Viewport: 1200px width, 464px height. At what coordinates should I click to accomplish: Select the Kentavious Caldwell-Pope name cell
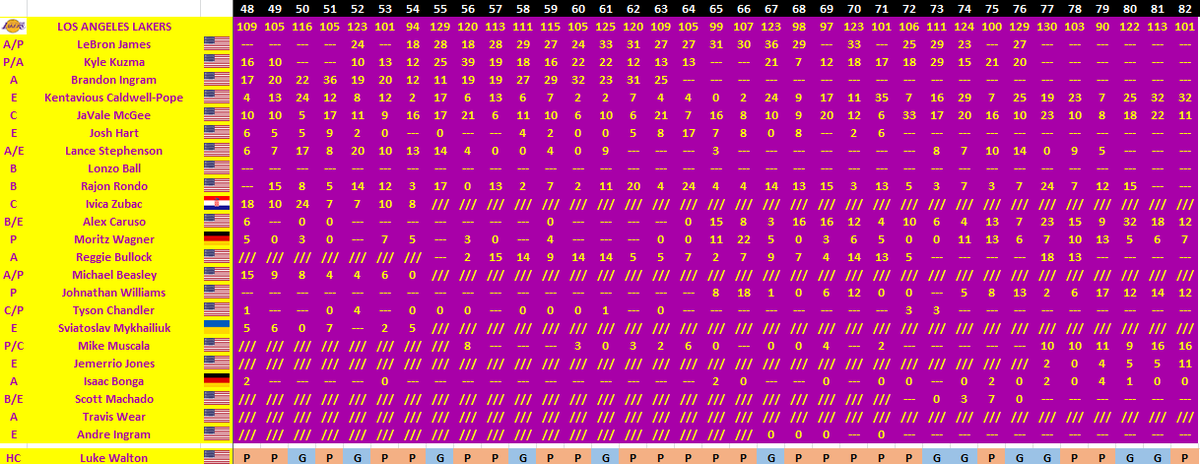coord(114,98)
